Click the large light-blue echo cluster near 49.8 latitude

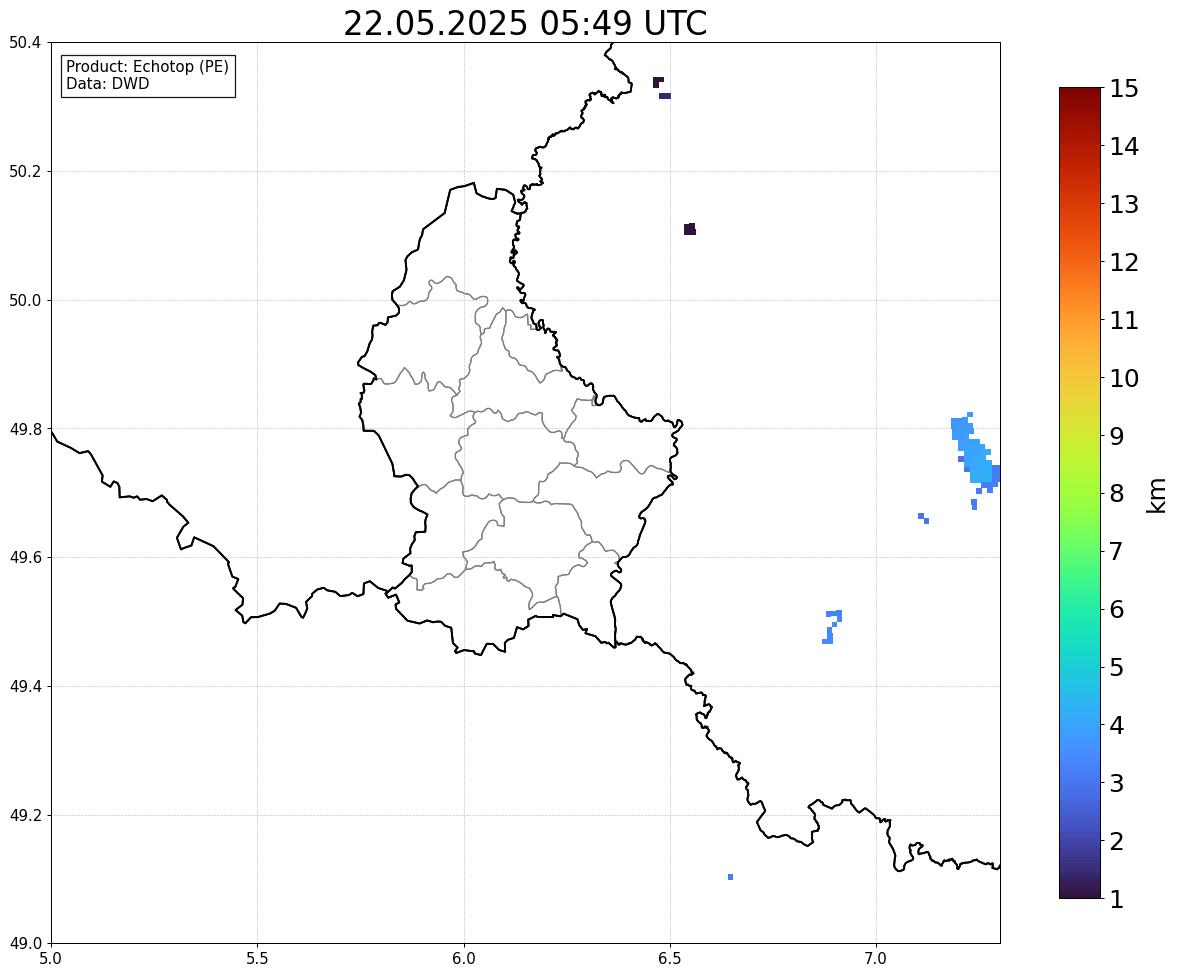coord(975,455)
